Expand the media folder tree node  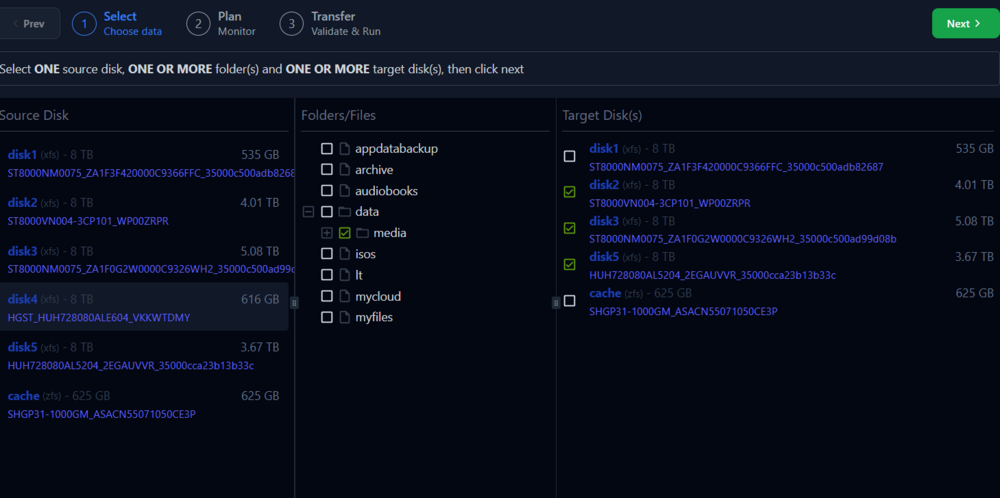tap(327, 233)
